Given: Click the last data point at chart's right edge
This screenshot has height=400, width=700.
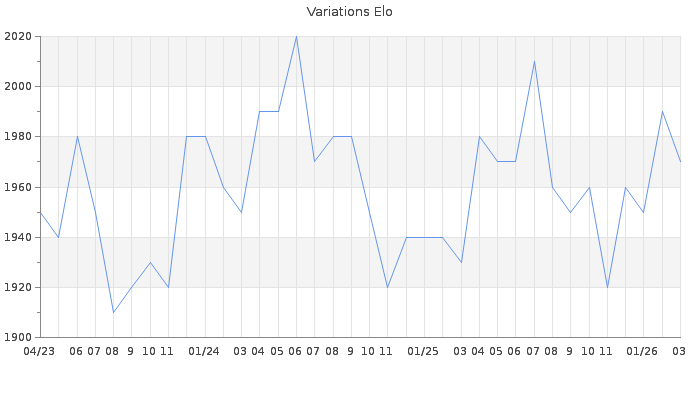Looking at the screenshot, I should pyautogui.click(x=680, y=162).
